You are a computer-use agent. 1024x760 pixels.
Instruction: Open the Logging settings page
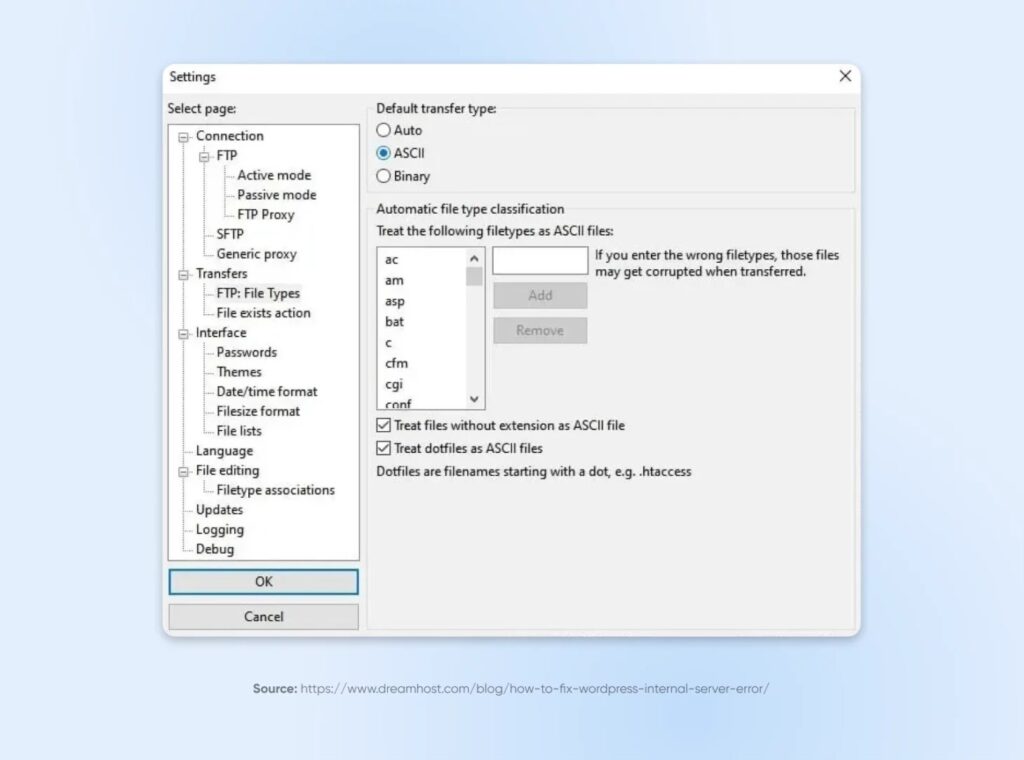[x=219, y=529]
